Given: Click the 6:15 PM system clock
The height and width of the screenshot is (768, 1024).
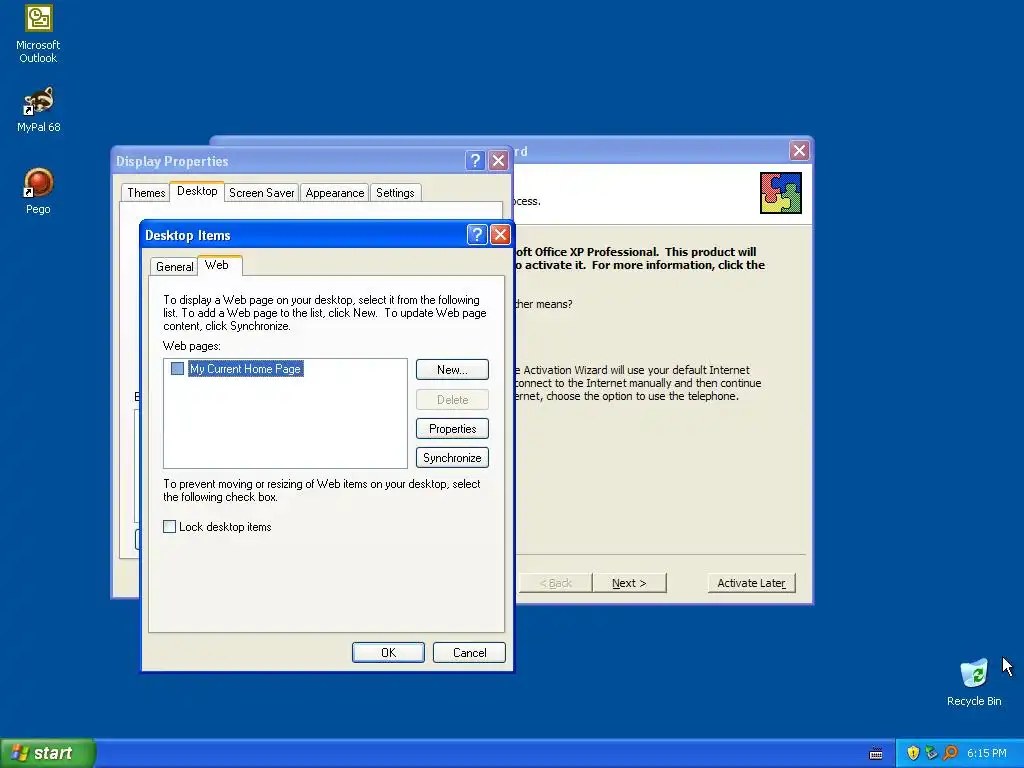Looking at the screenshot, I should point(987,753).
